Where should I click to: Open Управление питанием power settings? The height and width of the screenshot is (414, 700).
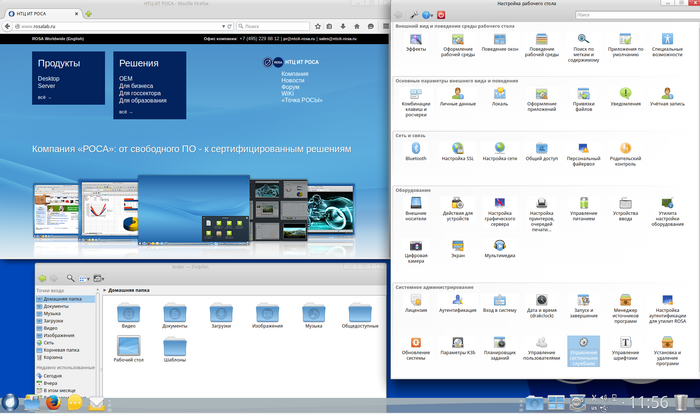[583, 205]
